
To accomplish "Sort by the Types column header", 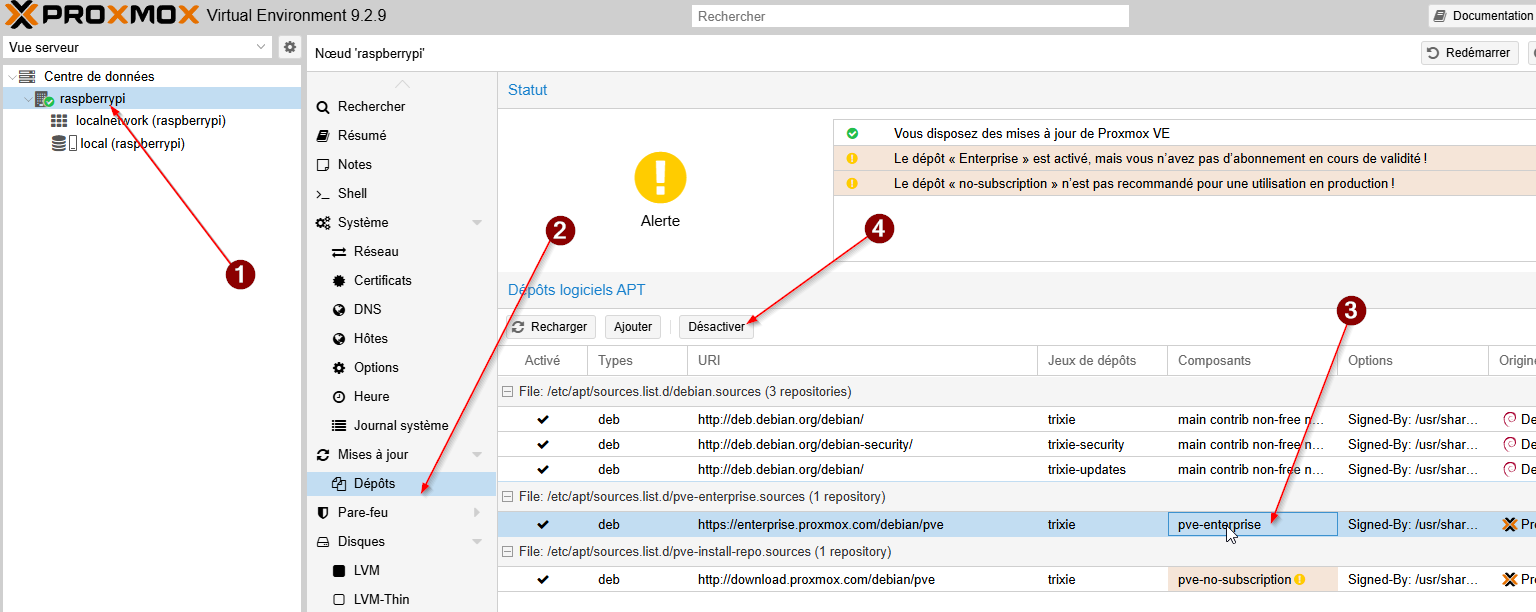I will pyautogui.click(x=638, y=360).
